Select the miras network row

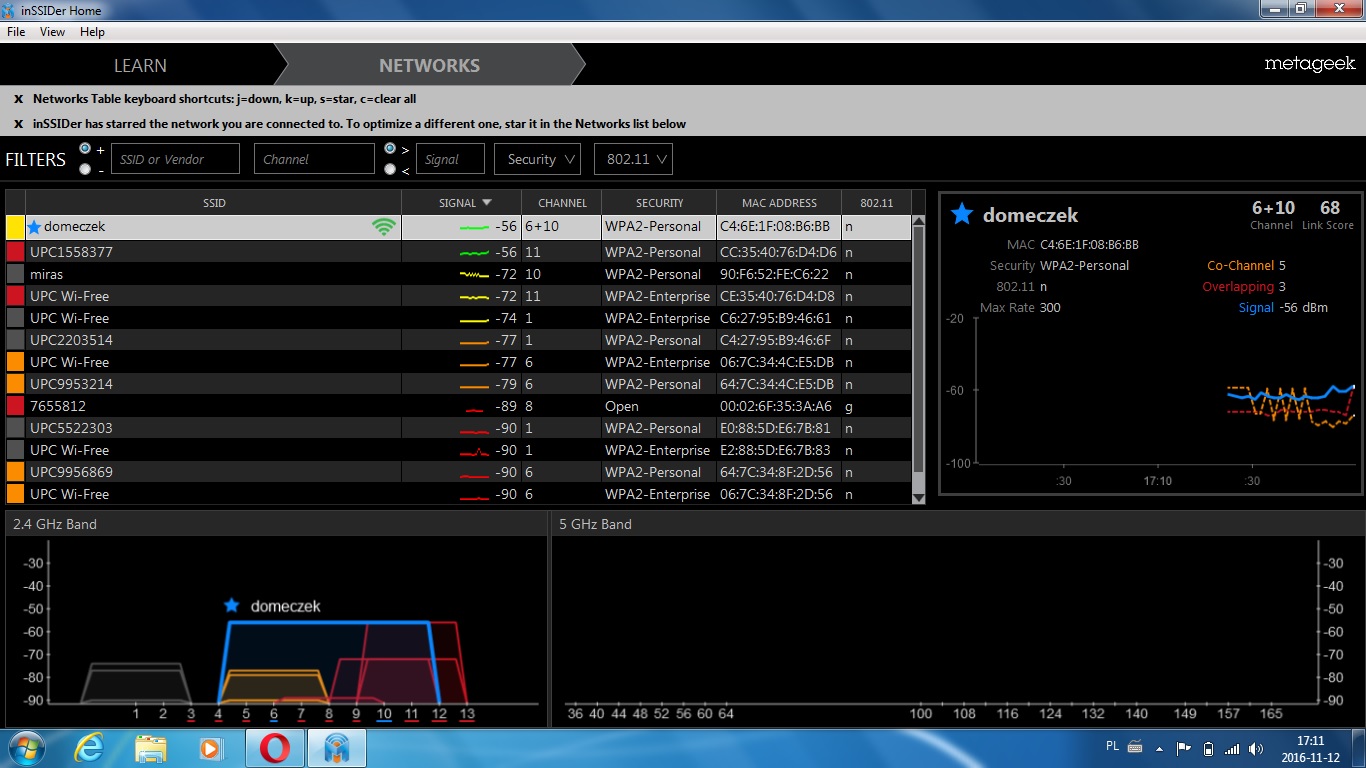(x=459, y=274)
